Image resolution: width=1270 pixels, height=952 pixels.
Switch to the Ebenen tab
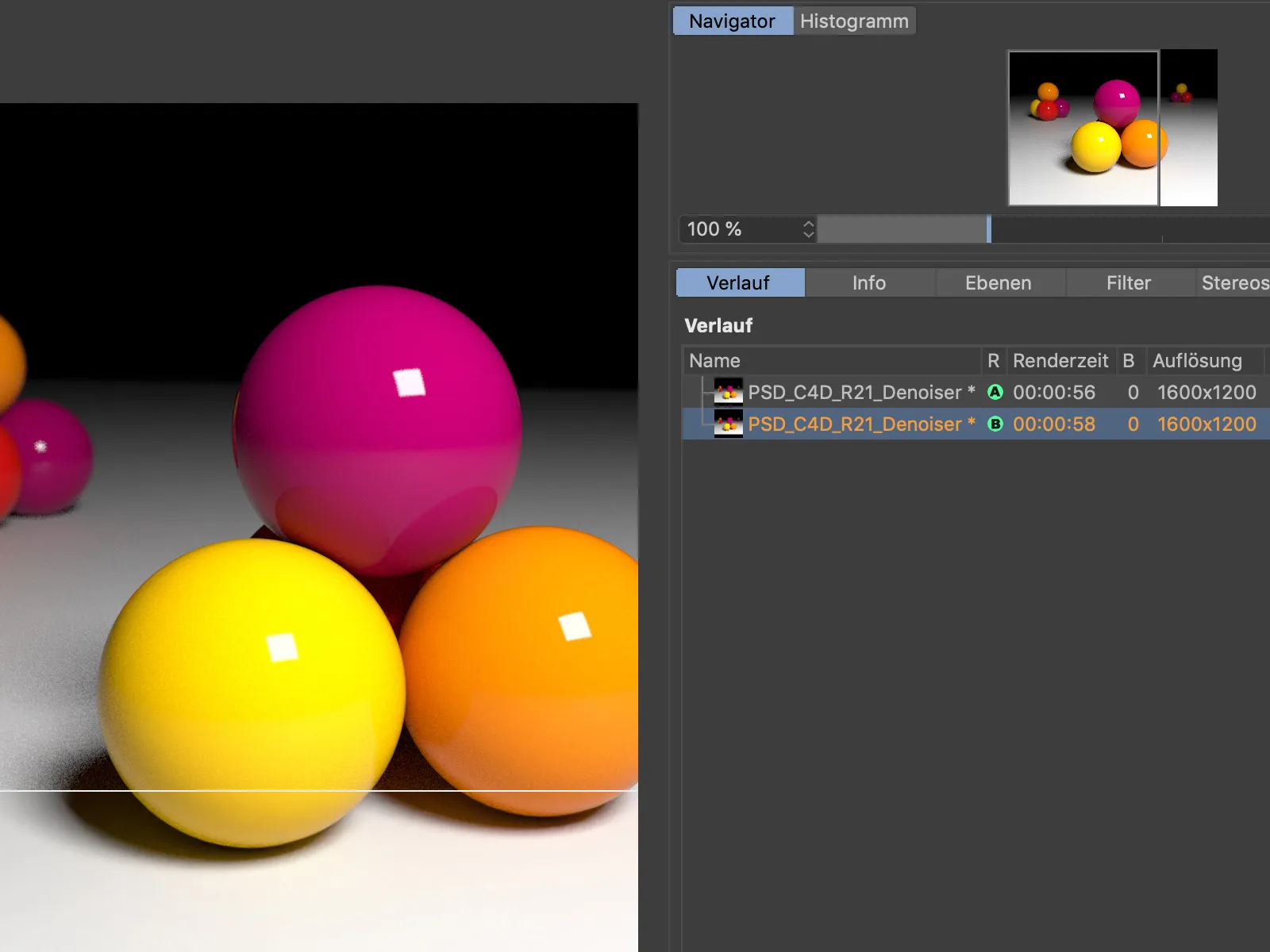click(x=999, y=282)
